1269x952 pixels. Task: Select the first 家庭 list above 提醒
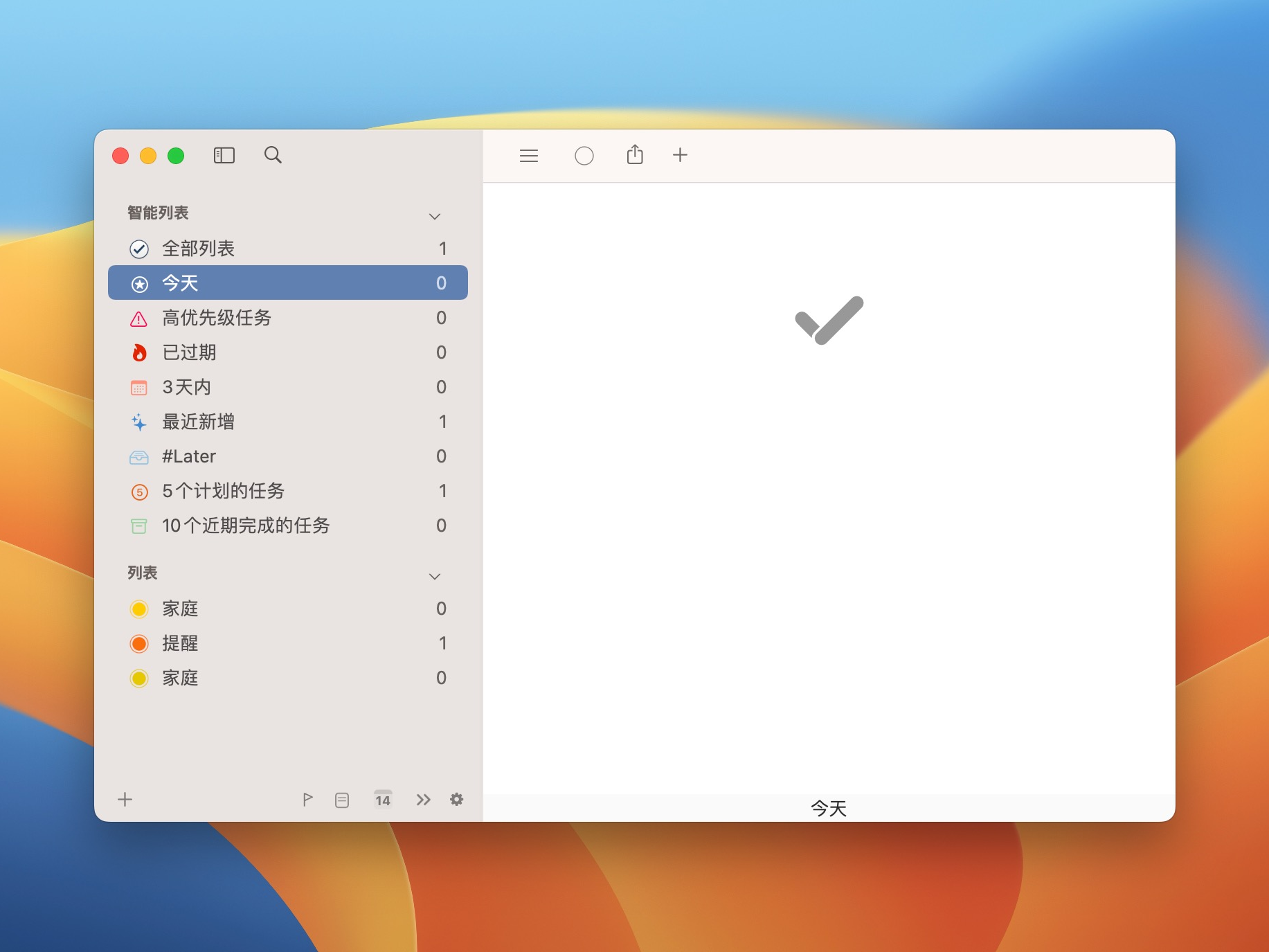click(x=288, y=609)
